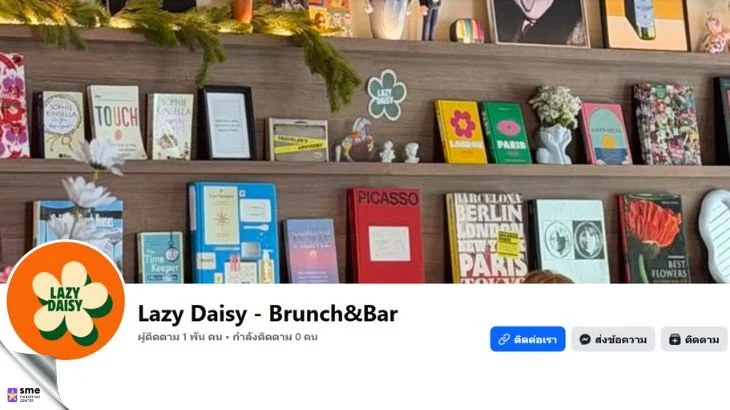Click the Lazy Daisy - Brunch&Bar page title

(268, 313)
